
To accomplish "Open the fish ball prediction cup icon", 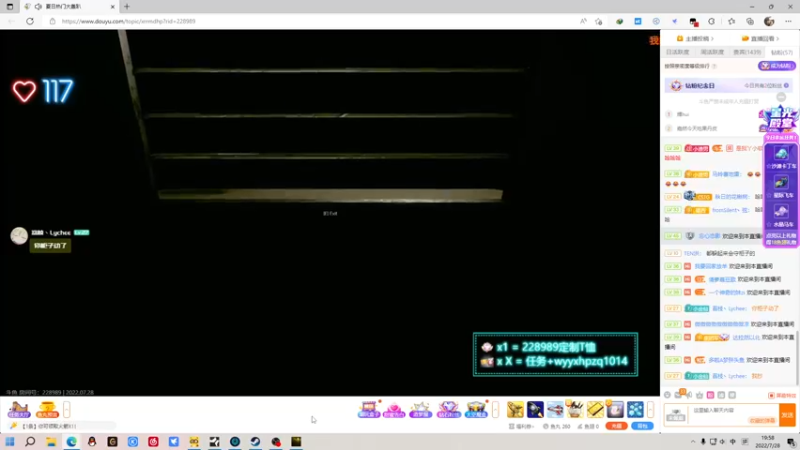I will pos(47,409).
